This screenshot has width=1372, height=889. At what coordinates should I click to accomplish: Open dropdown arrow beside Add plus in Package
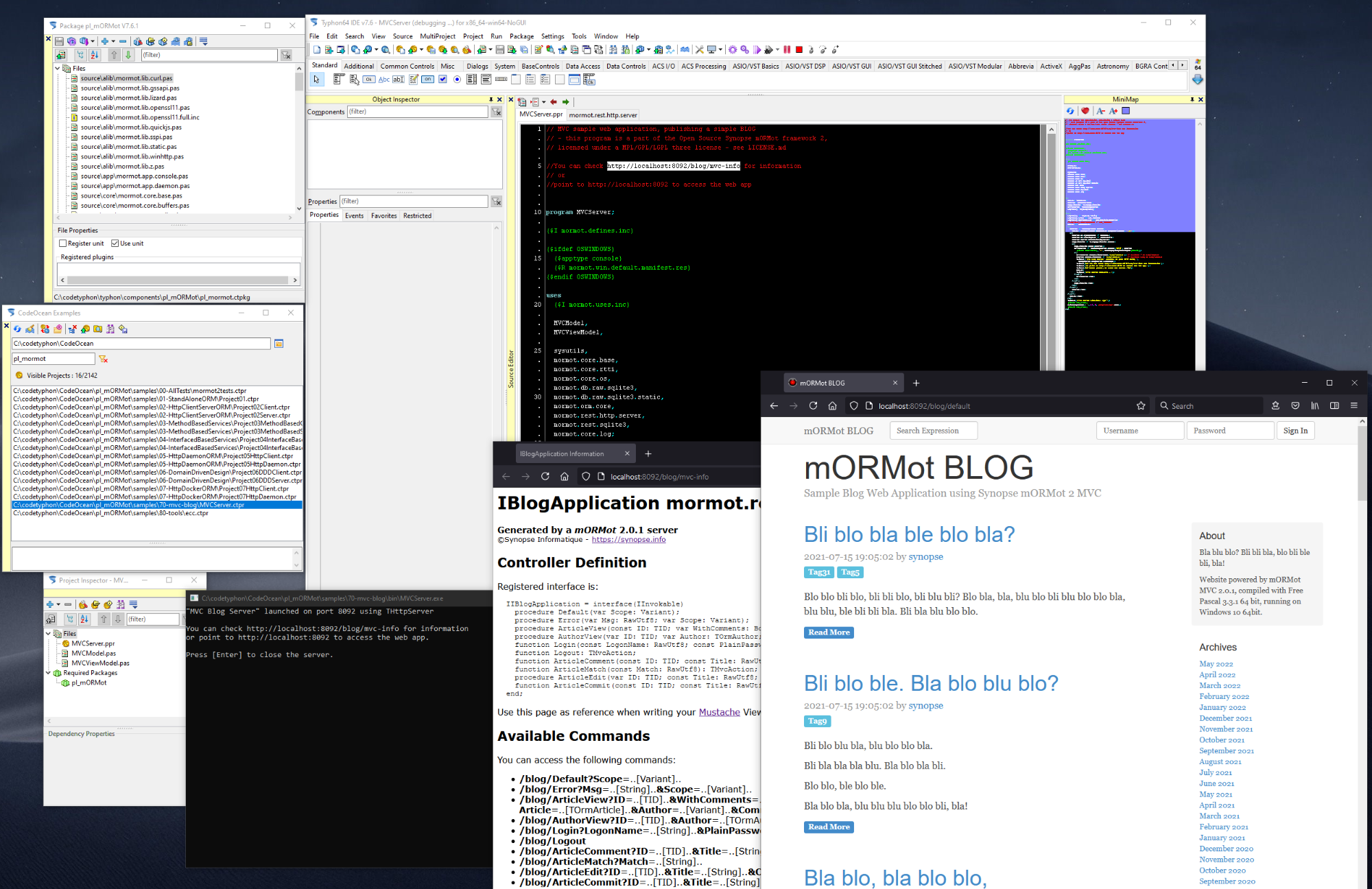click(113, 41)
